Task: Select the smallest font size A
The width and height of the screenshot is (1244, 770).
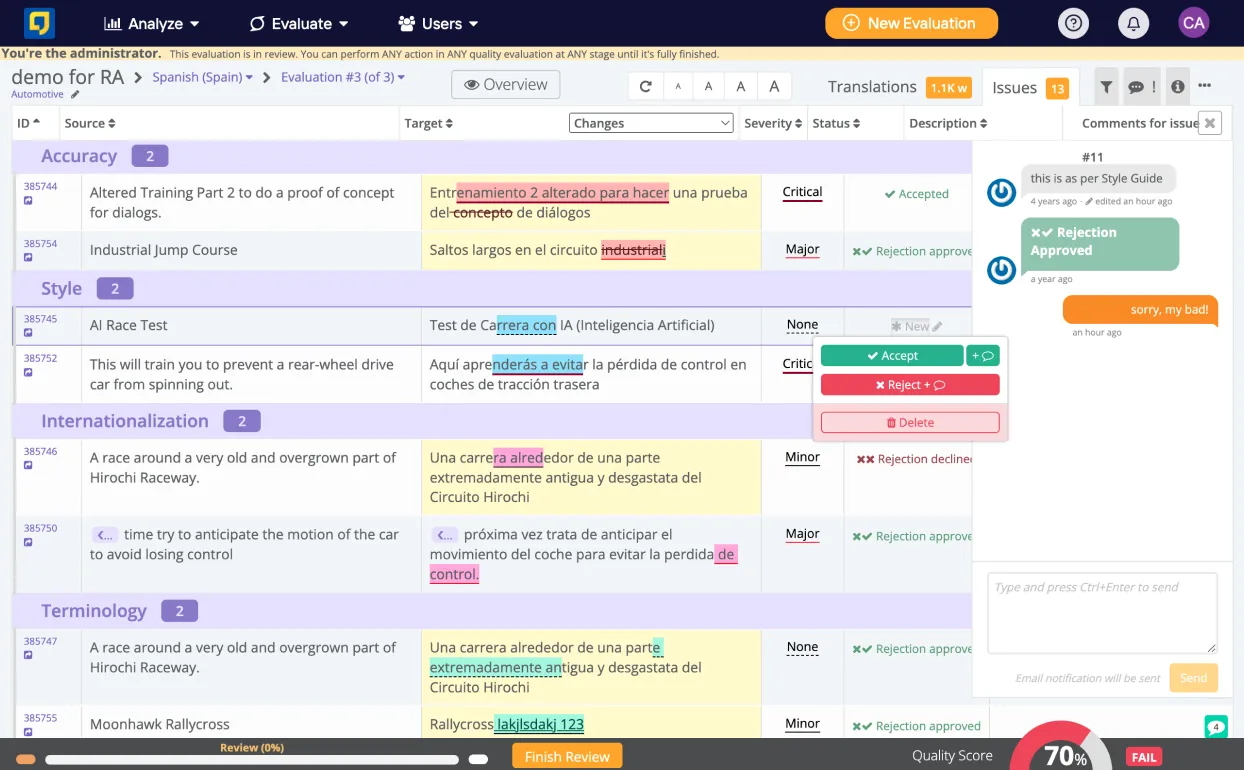Action: coord(678,87)
